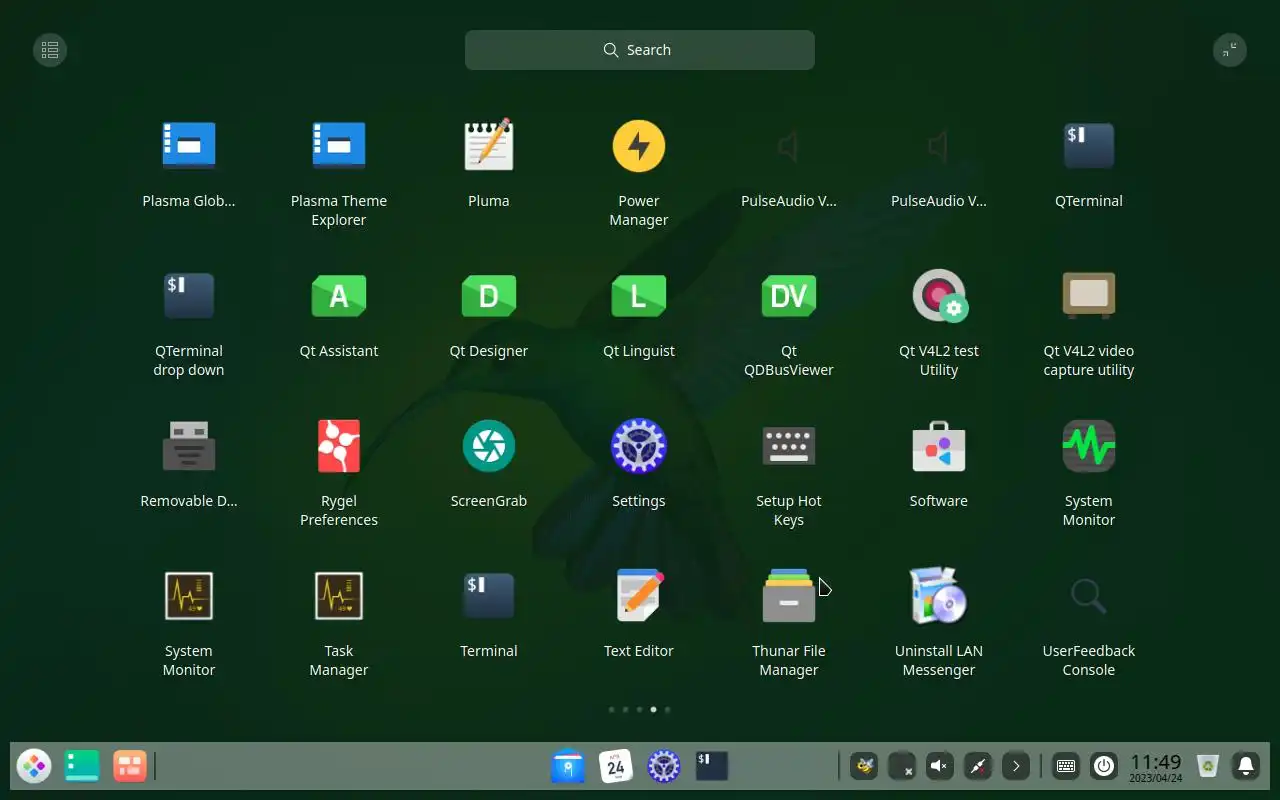Launch Text Editor
Image resolution: width=1280 pixels, height=800 pixels.
pos(639,596)
